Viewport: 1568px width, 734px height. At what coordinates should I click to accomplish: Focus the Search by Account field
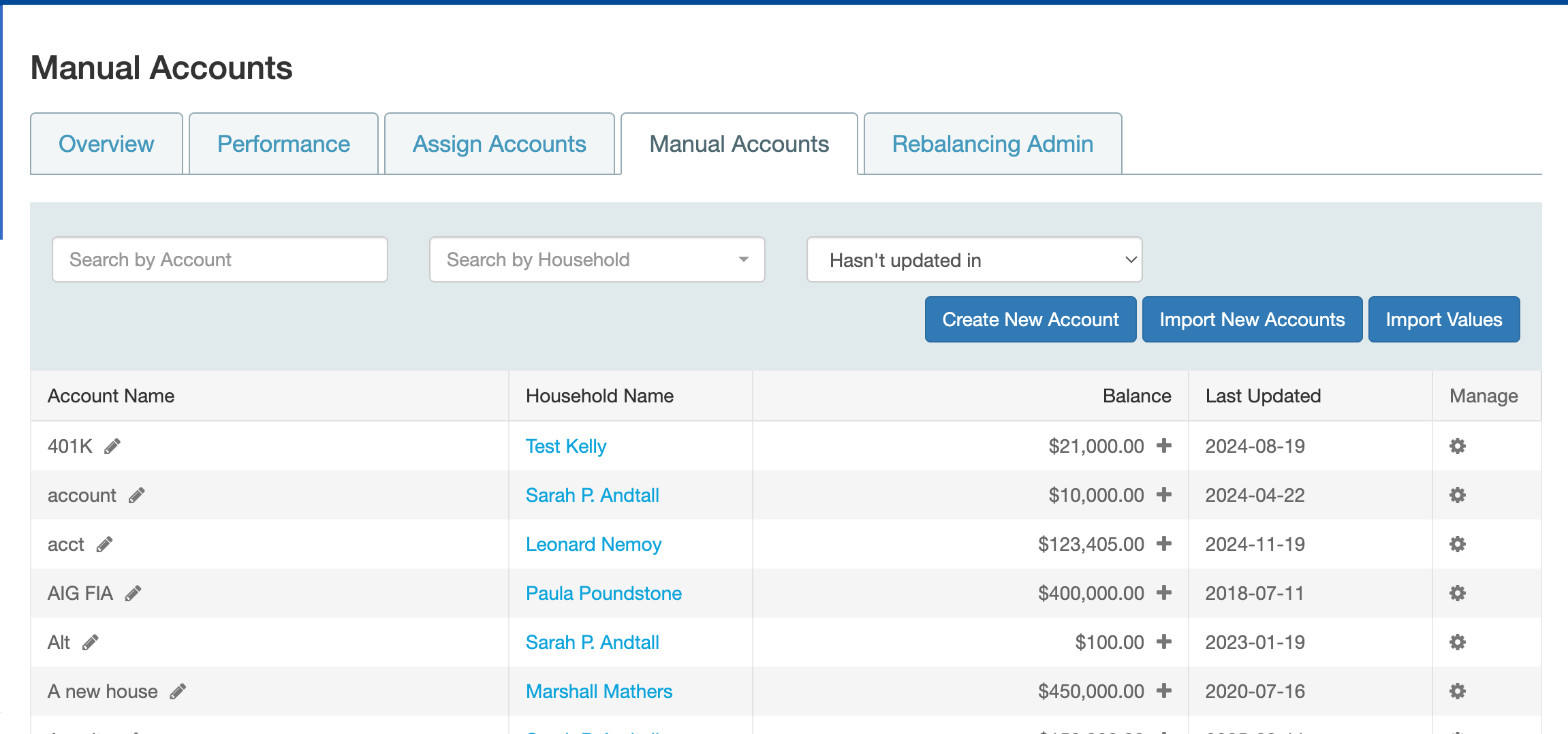tap(220, 259)
